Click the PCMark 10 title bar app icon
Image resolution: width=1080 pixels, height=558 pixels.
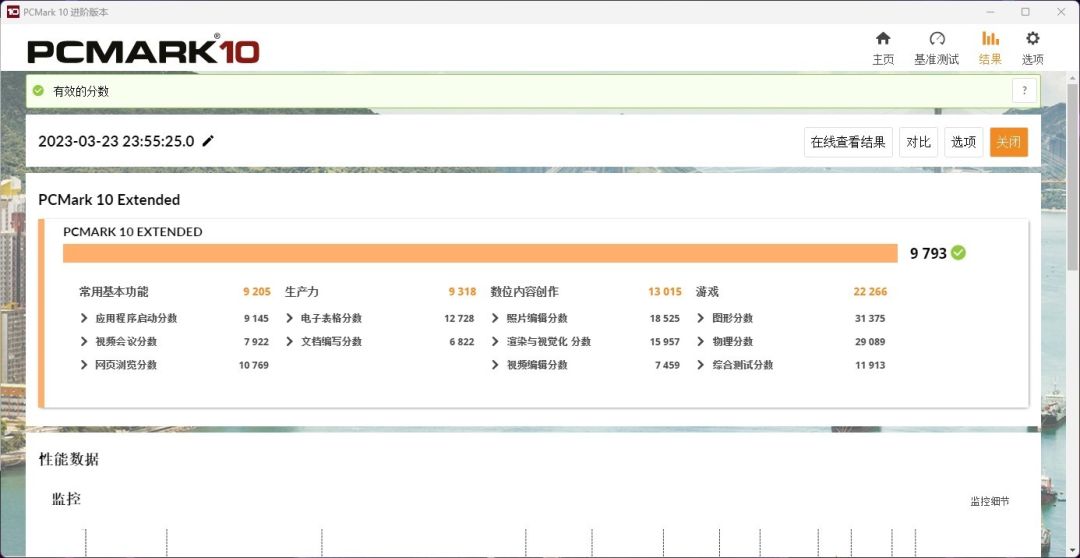coord(12,12)
